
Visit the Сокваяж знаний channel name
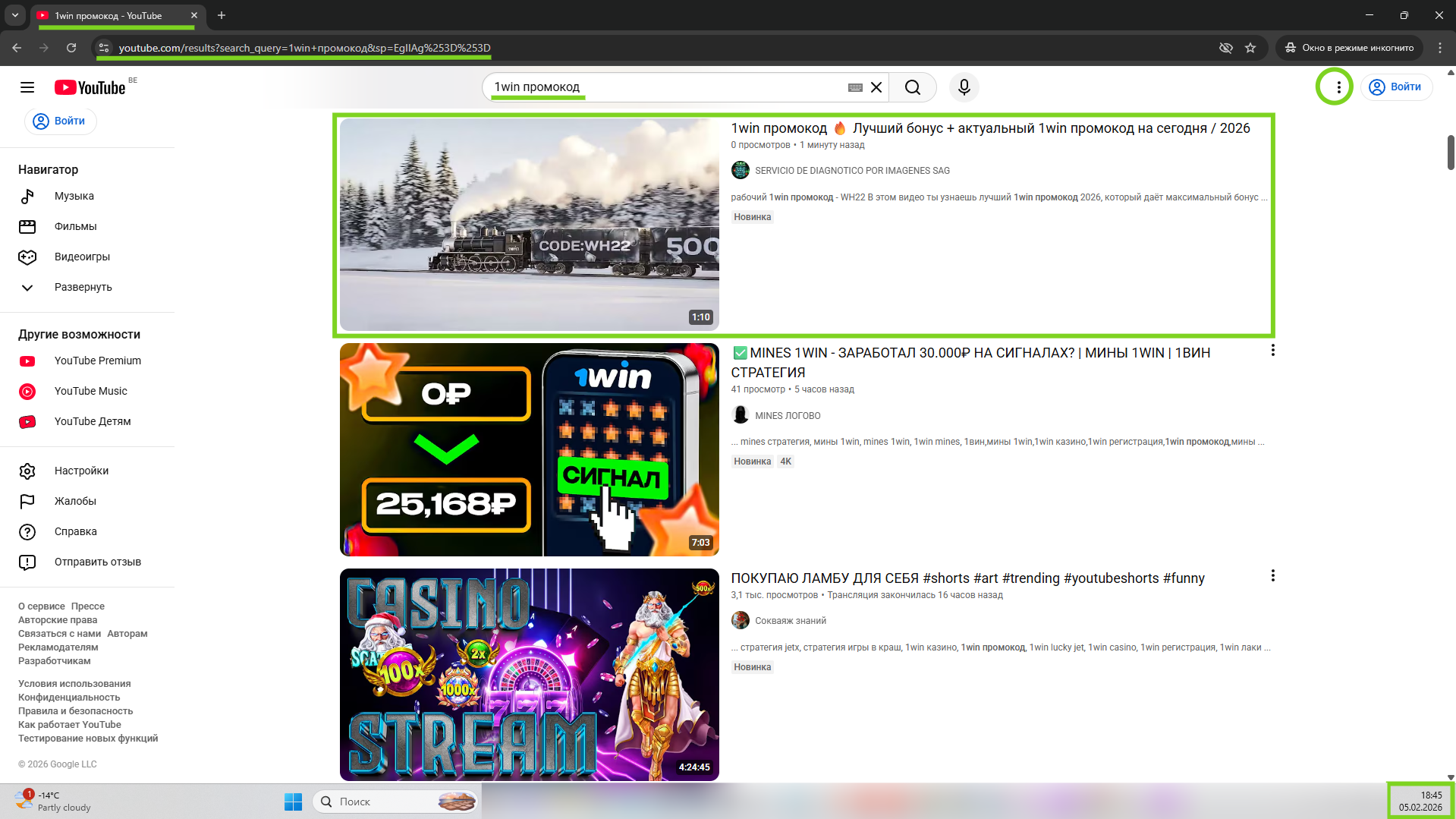791,621
